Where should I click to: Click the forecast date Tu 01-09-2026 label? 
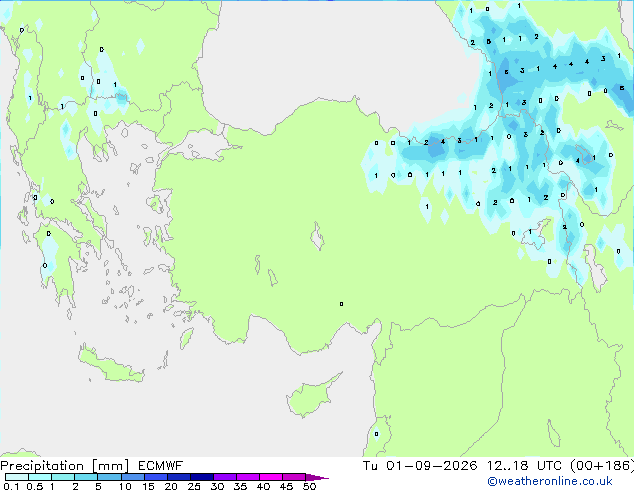click(420, 466)
